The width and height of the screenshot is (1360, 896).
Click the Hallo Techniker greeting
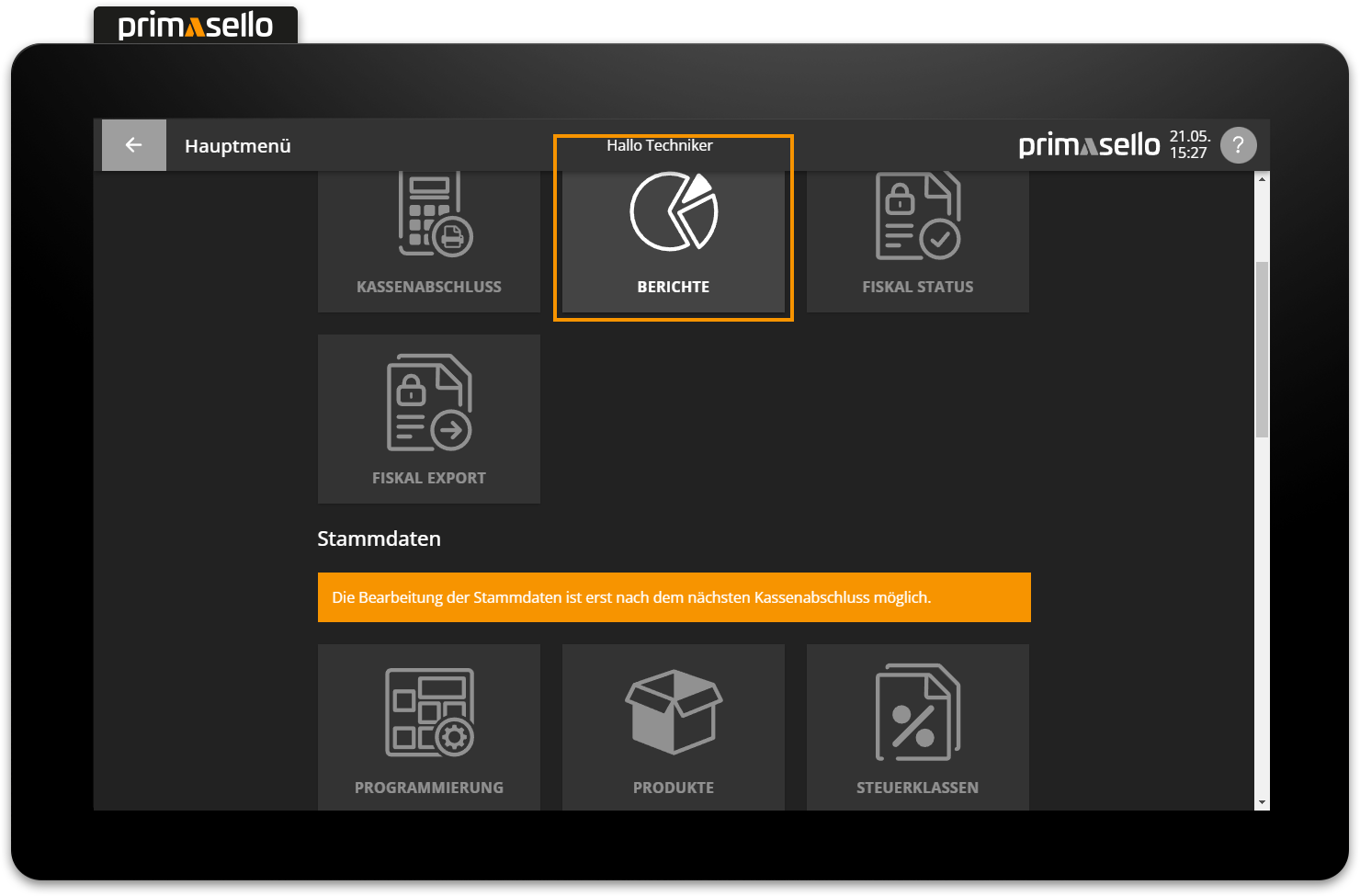[659, 145]
